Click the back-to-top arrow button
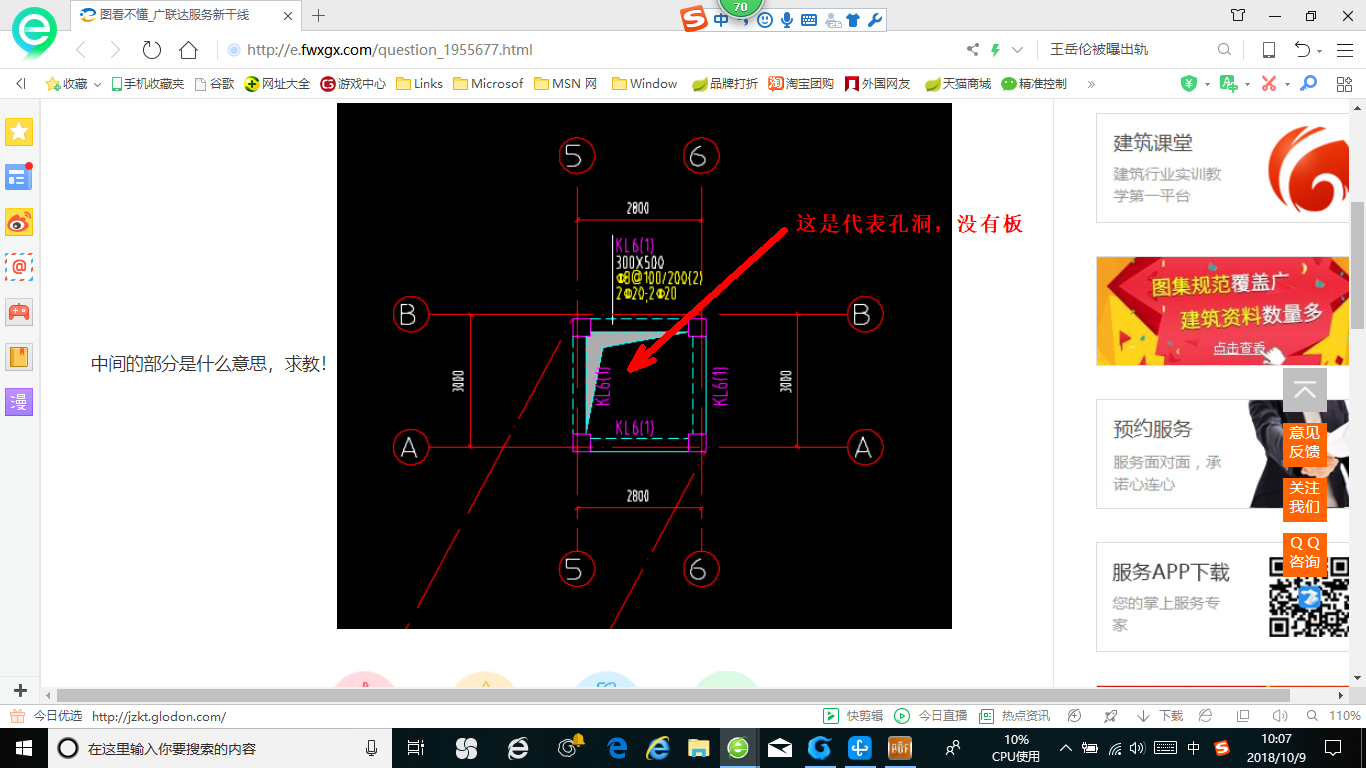 point(1305,391)
